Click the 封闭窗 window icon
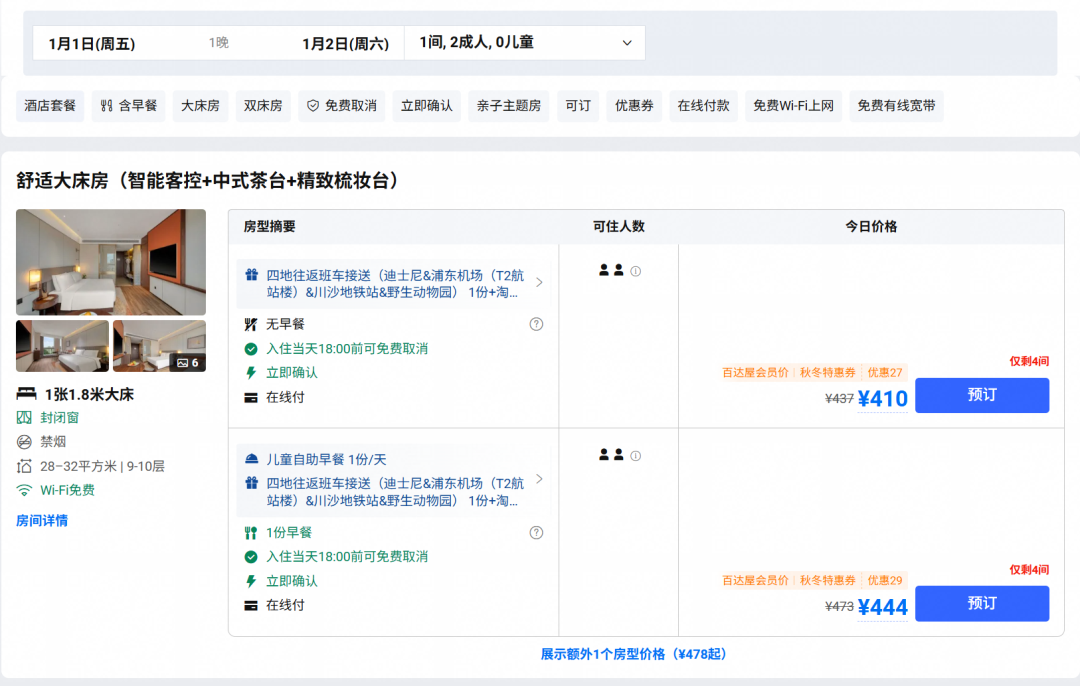1080x686 pixels. (24, 417)
